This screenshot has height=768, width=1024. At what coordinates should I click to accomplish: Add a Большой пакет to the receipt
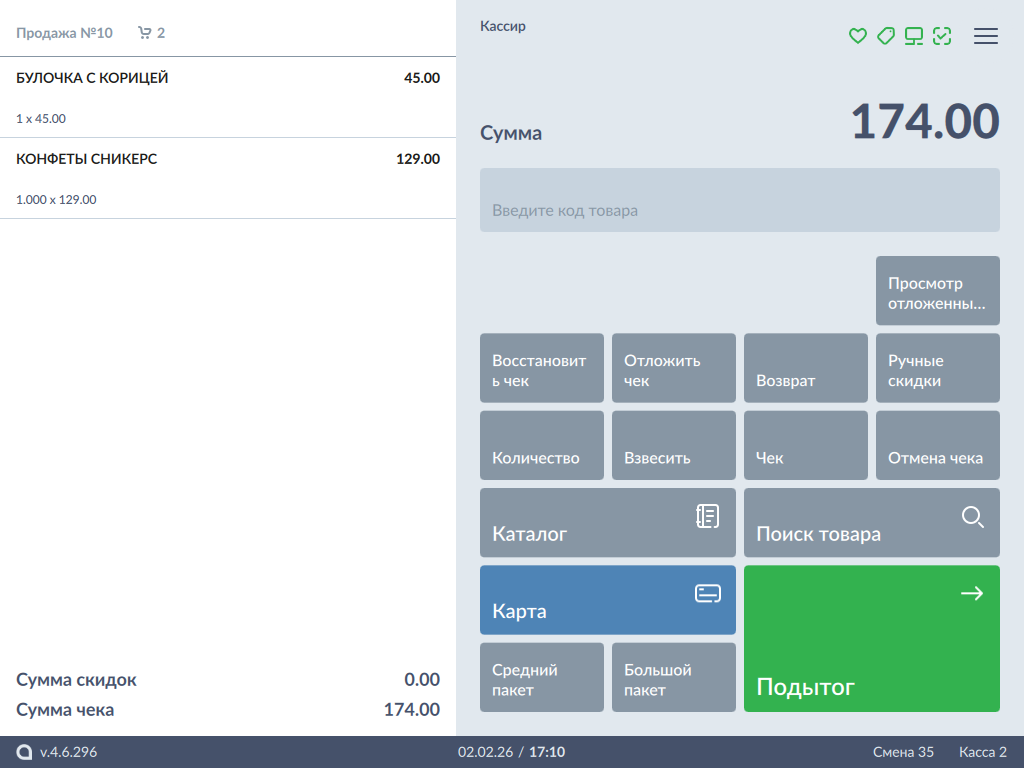coord(673,677)
